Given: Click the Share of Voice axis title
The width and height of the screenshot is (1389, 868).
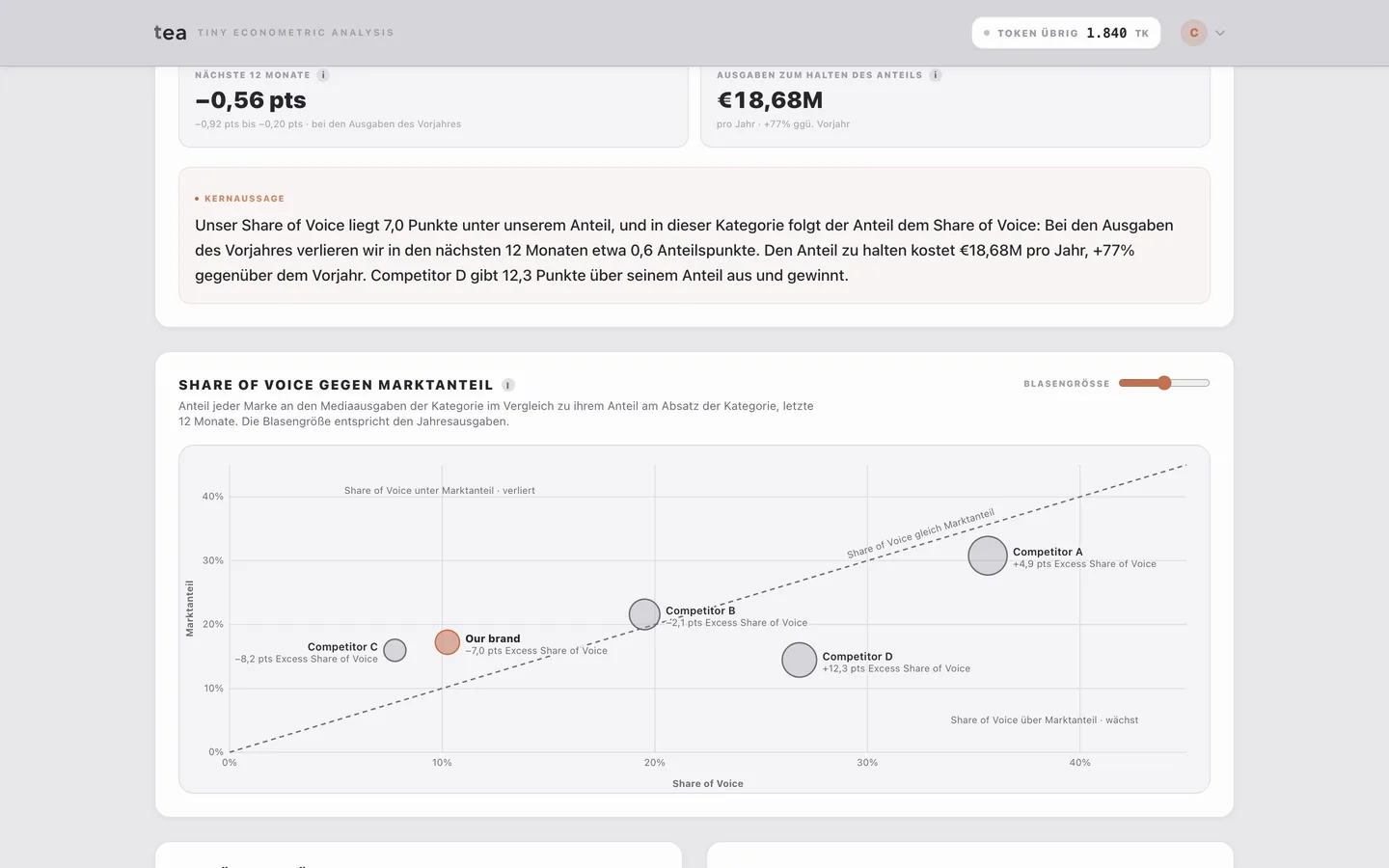Looking at the screenshot, I should 708,784.
